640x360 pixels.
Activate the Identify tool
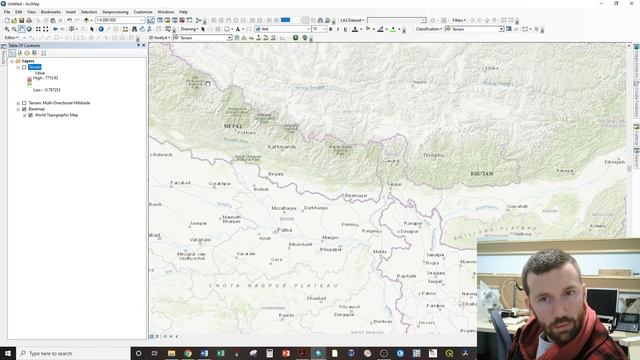pyautogui.click(x=101, y=29)
